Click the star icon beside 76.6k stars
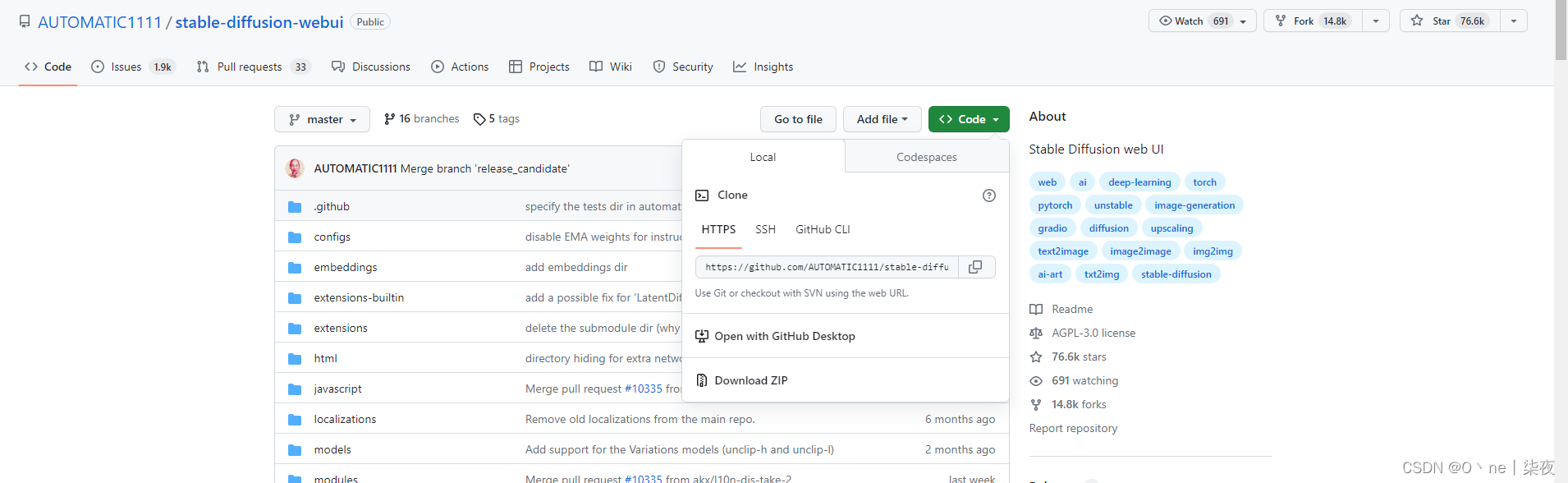 1036,357
